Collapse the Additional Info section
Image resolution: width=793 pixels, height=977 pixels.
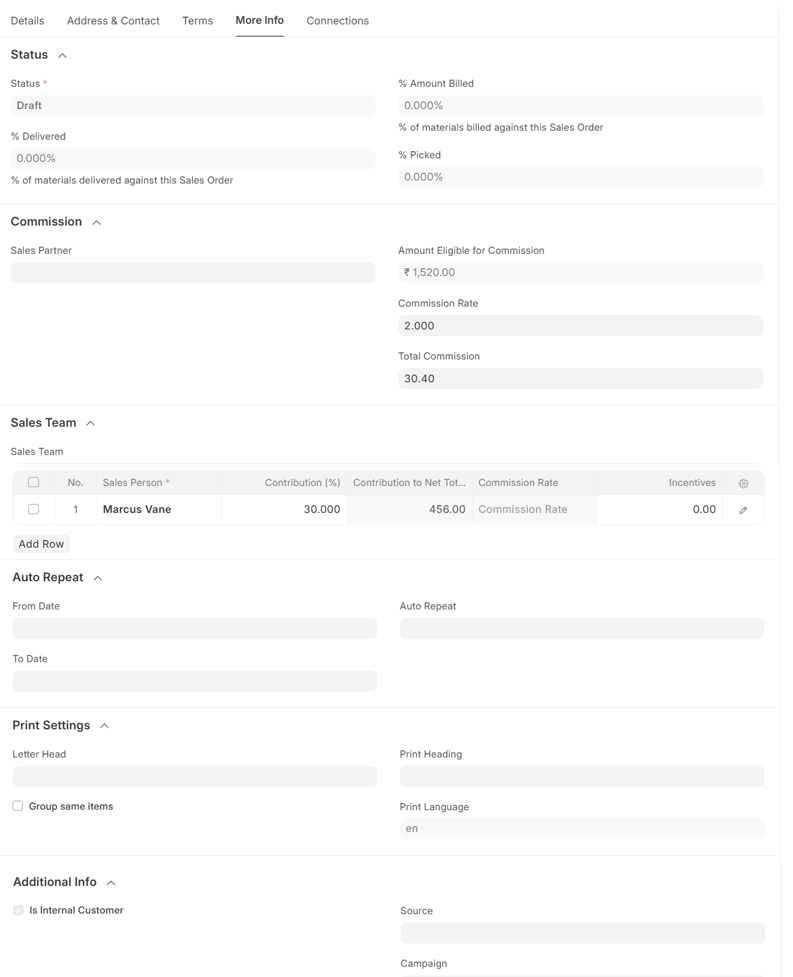[111, 883]
